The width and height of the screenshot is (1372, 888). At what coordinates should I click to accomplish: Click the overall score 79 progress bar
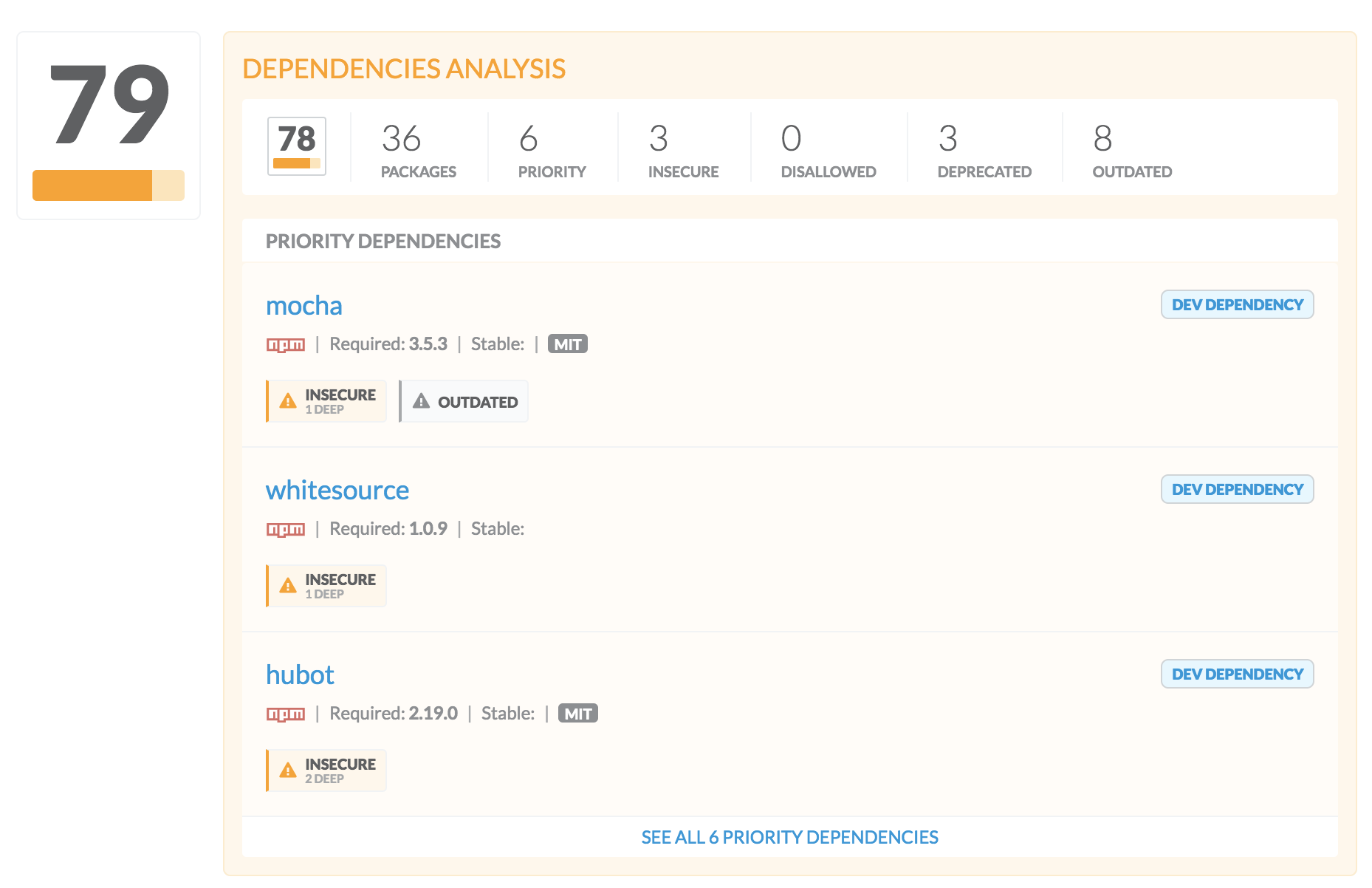coord(109,185)
